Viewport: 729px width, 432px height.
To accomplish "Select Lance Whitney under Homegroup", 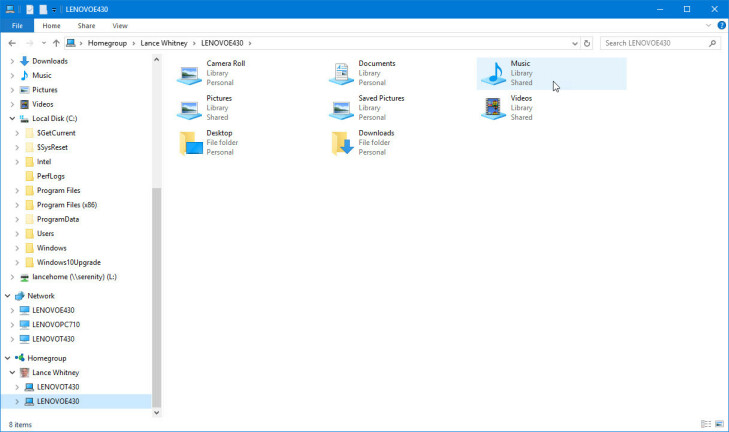I will click(55, 372).
